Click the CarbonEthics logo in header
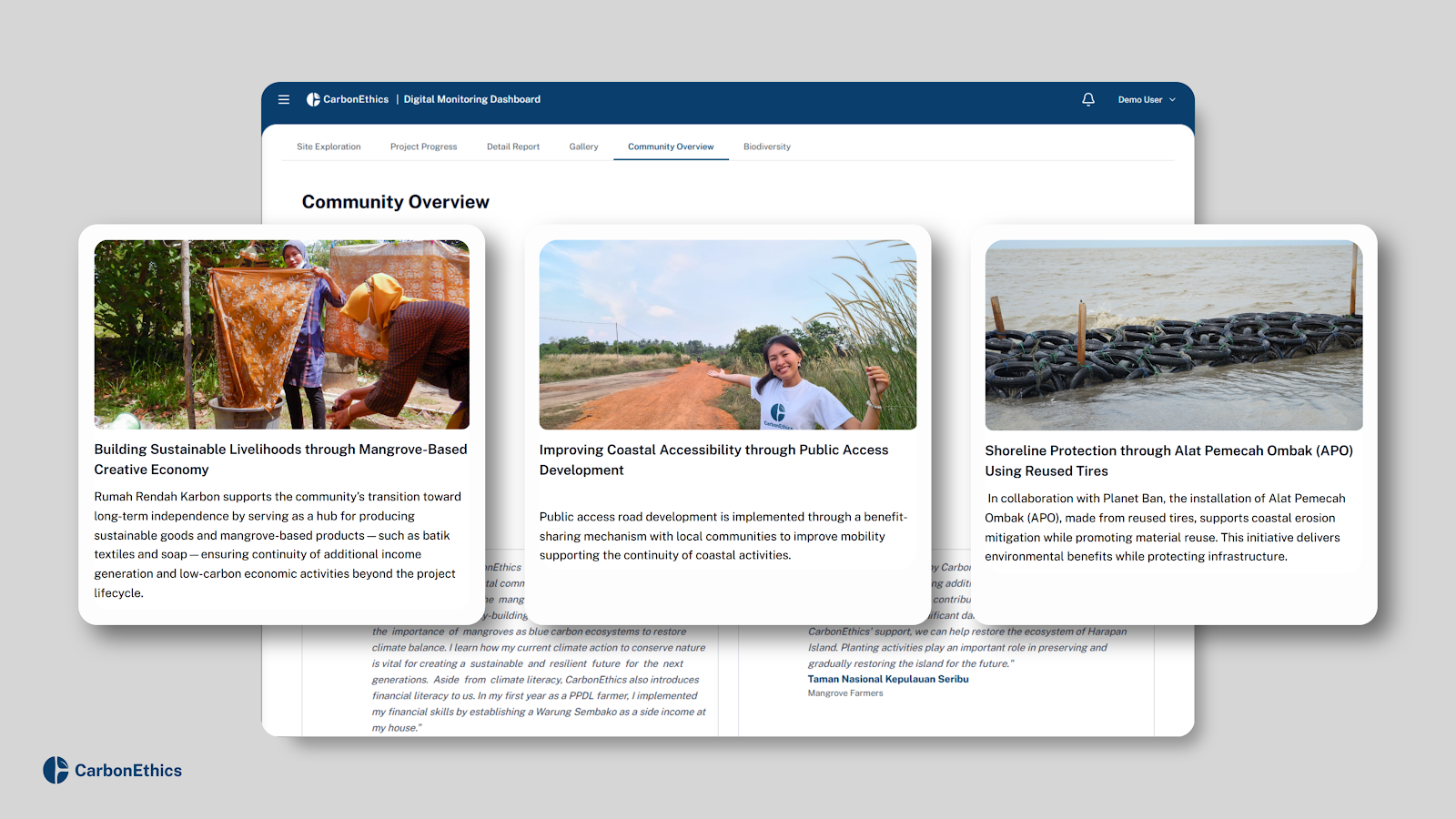This screenshot has height=819, width=1456. pyautogui.click(x=348, y=99)
